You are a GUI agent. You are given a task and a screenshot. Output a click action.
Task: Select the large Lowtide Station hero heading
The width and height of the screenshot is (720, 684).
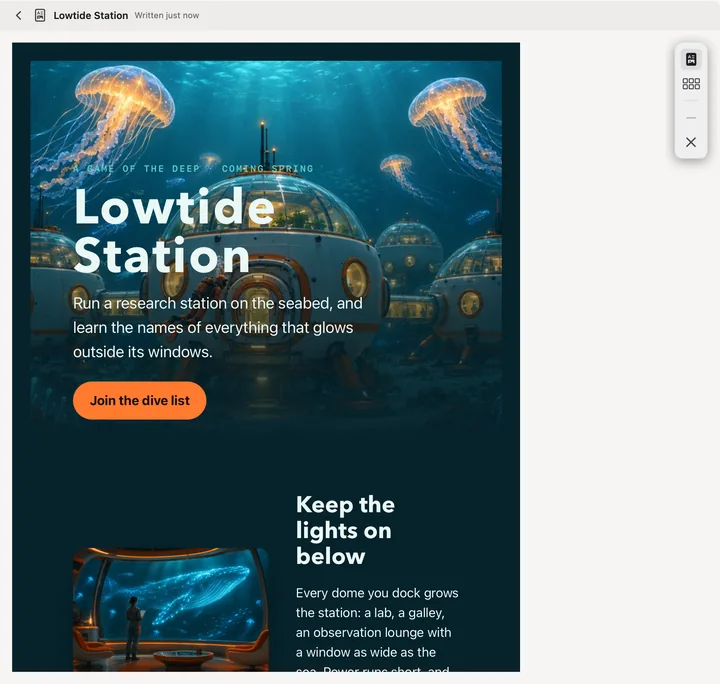(174, 231)
